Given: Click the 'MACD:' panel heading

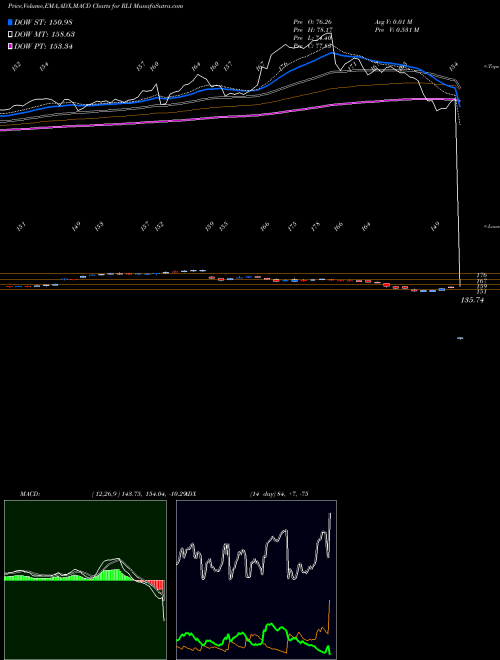Looking at the screenshot, I should [x=30, y=494].
